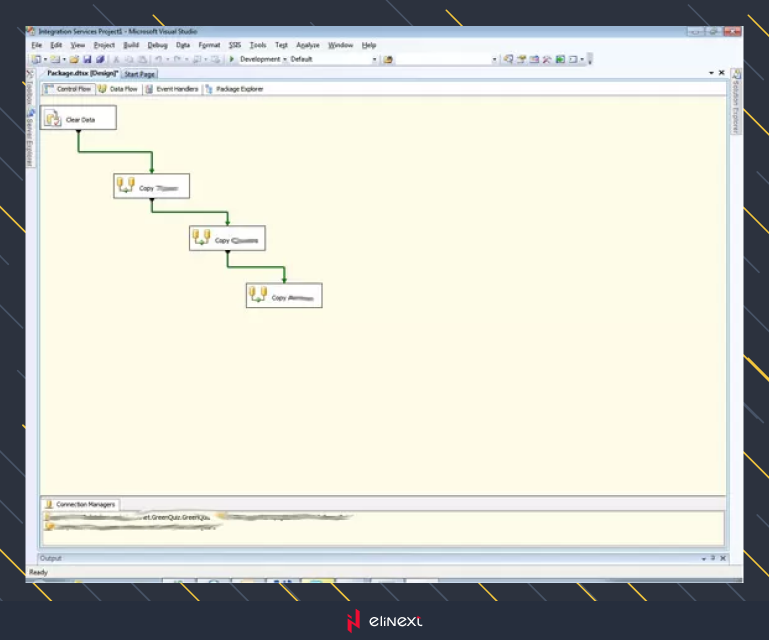The height and width of the screenshot is (640, 769).
Task: Open the Toolbox icon in toolbar
Action: click(547, 59)
